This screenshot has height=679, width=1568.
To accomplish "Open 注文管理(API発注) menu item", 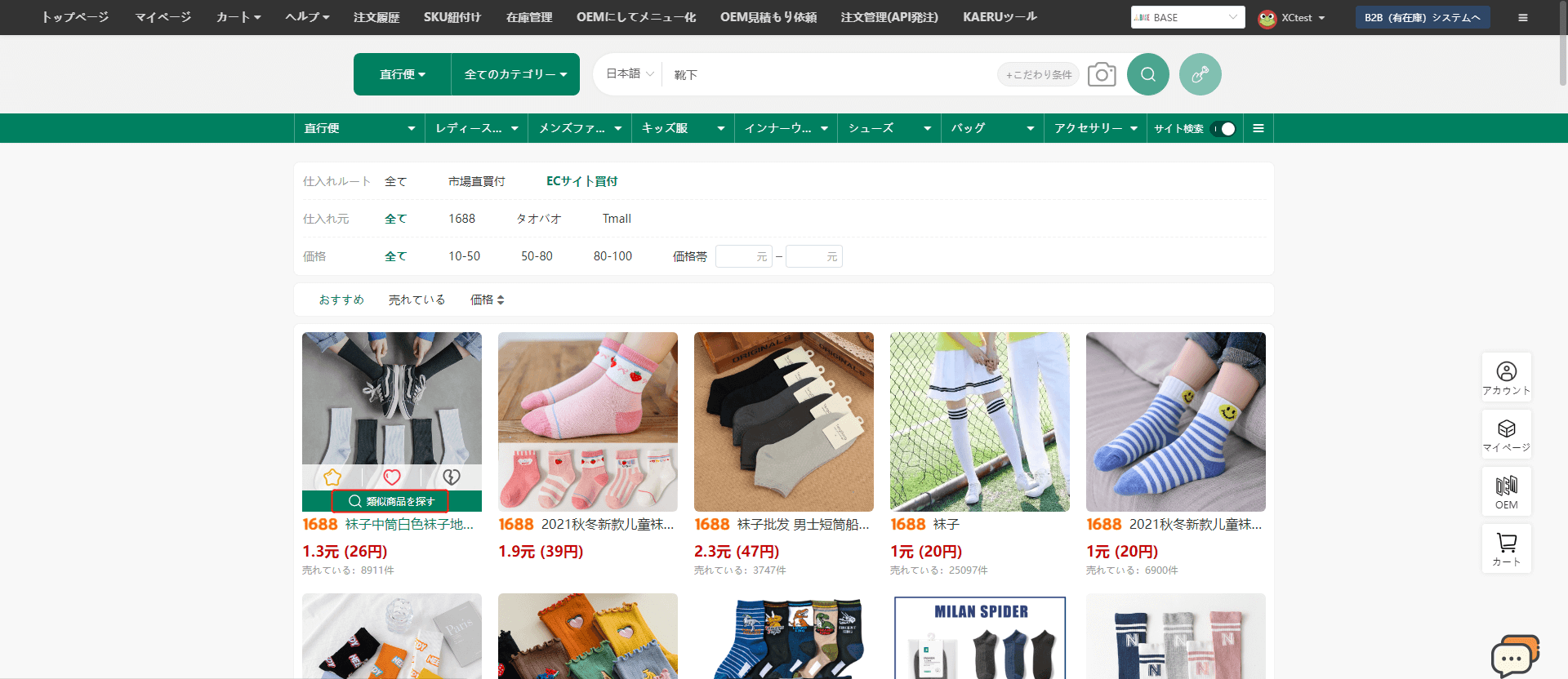I will 889,17.
